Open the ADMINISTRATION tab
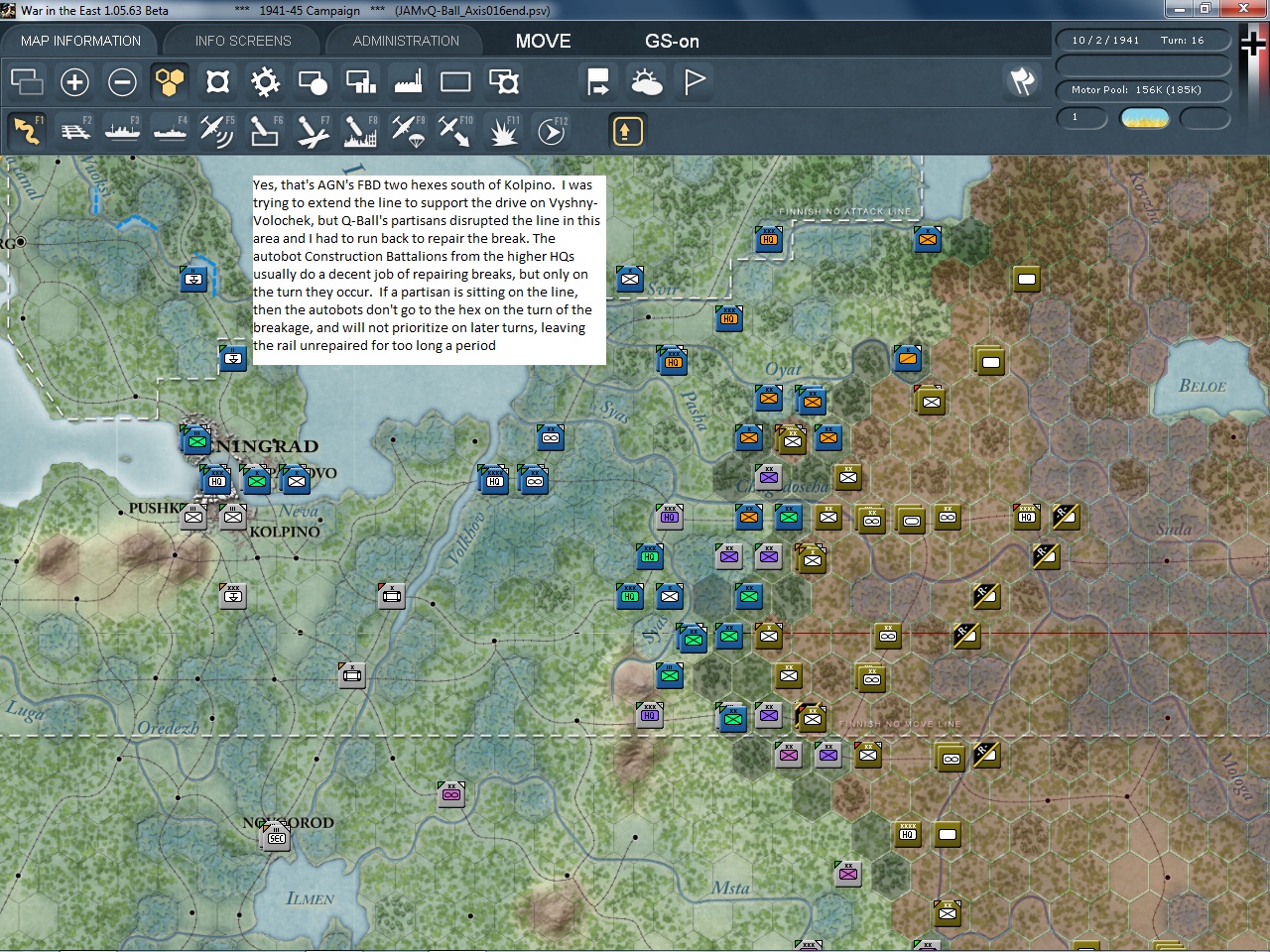1270x952 pixels. tap(406, 41)
